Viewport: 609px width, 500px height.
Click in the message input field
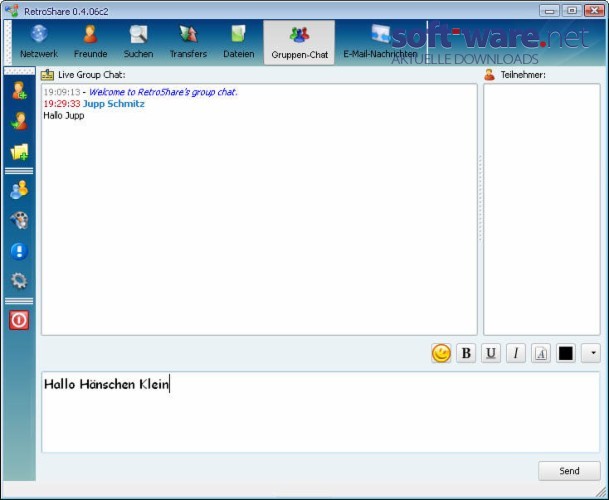[320, 412]
